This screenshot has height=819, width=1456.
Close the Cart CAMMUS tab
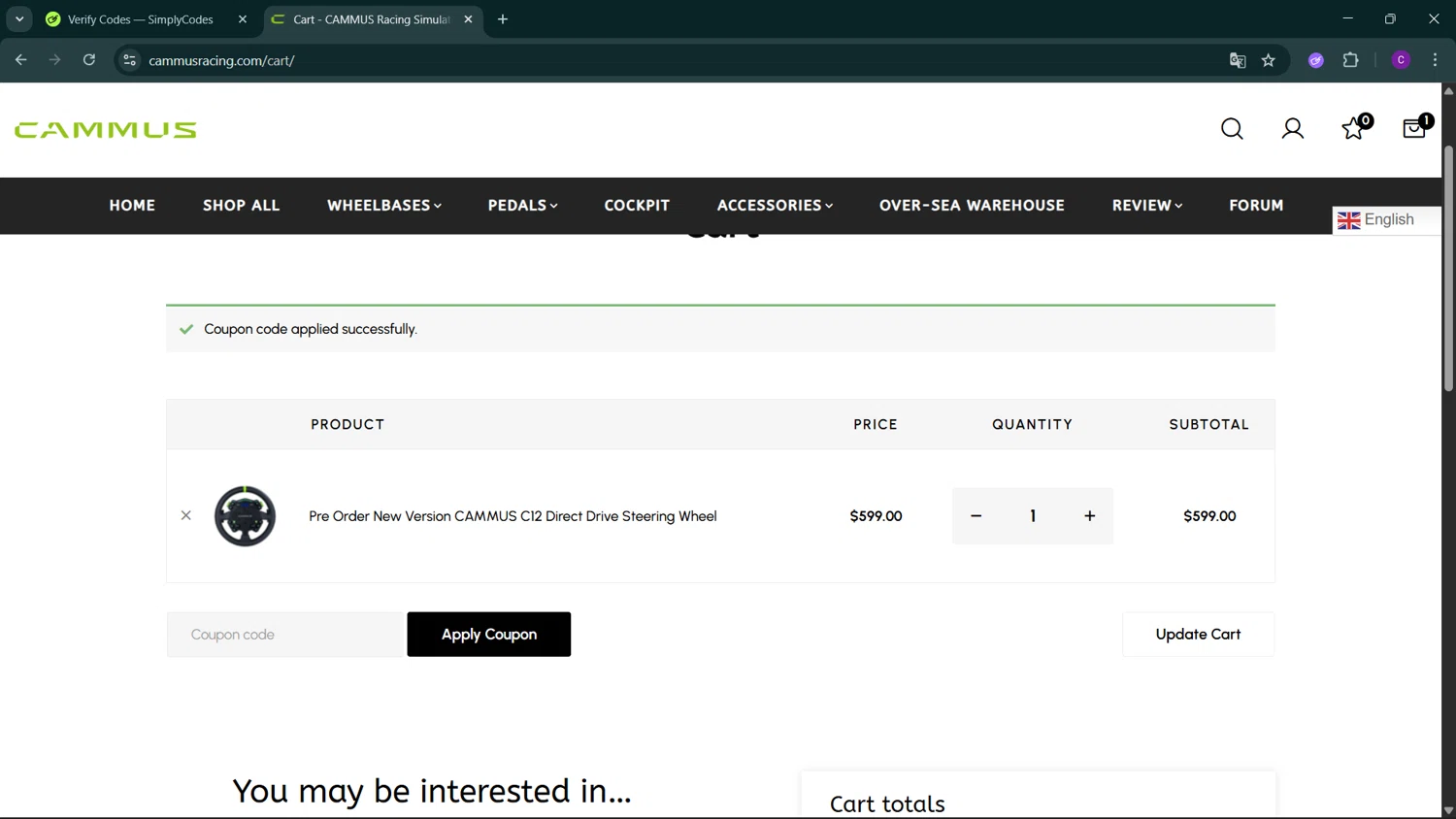click(468, 19)
